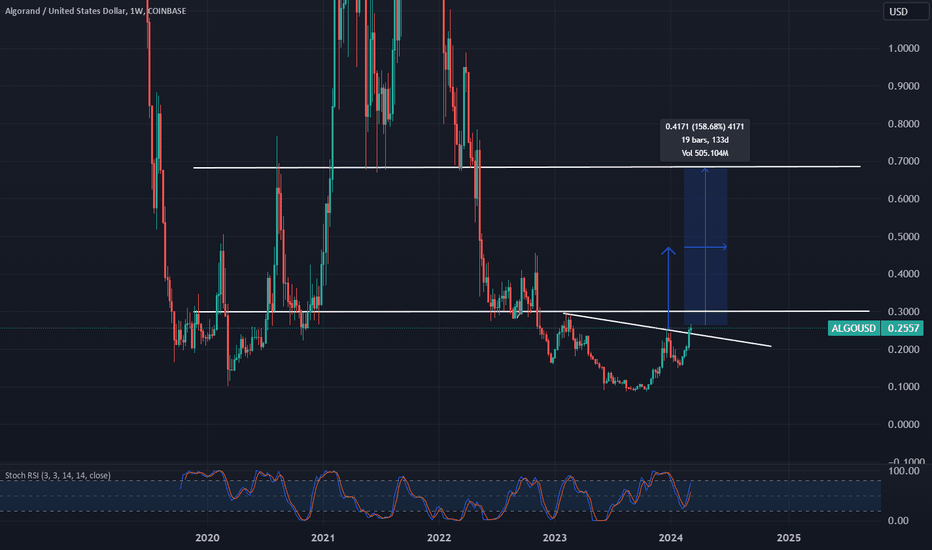
Task: Open the Stoch RSI indicator legend
Action: click(58, 475)
